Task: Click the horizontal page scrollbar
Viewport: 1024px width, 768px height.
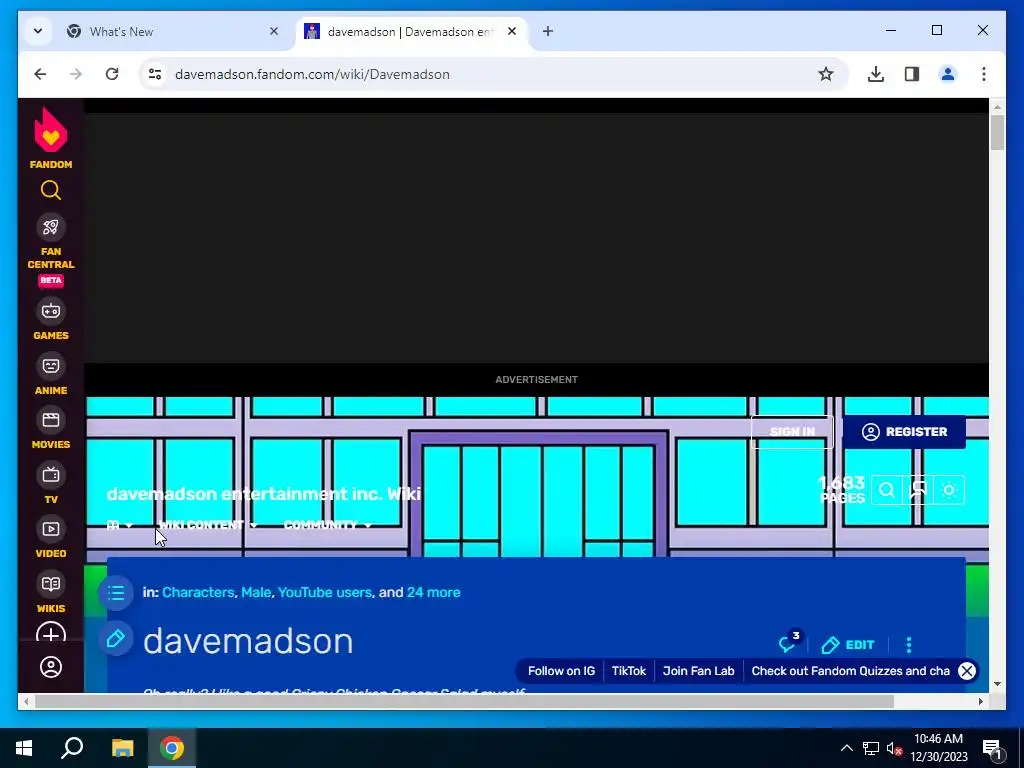Action: [464, 701]
